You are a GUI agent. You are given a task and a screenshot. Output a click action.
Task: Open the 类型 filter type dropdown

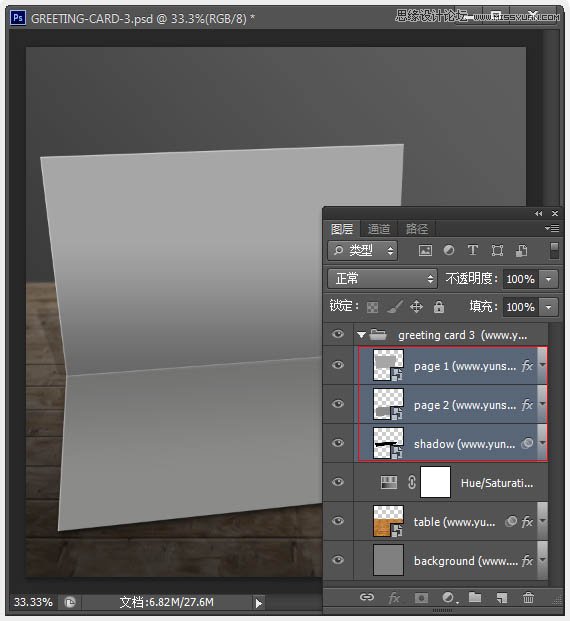click(362, 250)
